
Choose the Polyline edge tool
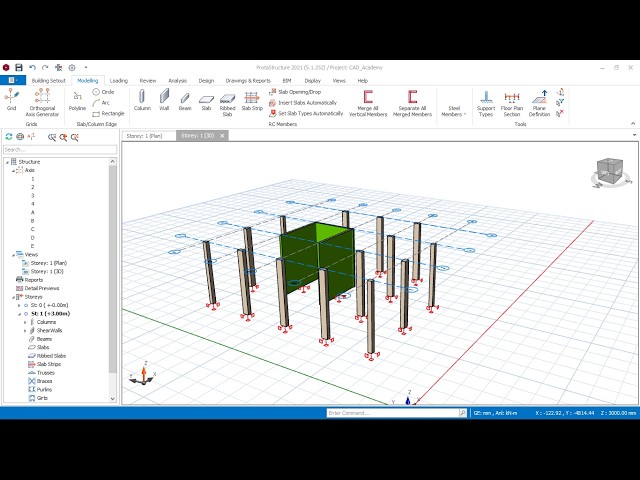pos(77,101)
